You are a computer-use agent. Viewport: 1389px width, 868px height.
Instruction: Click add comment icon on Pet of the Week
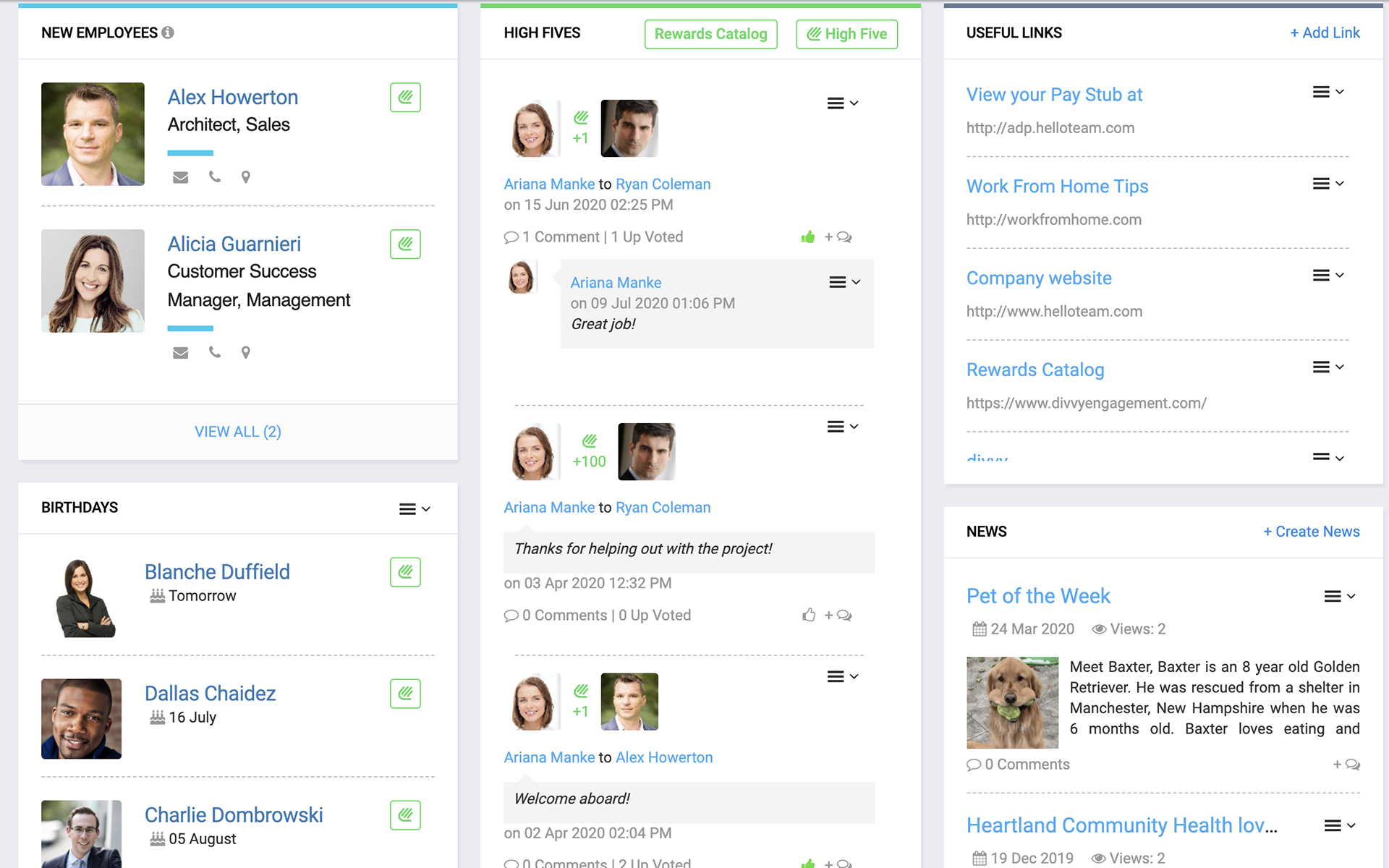pyautogui.click(x=1346, y=765)
